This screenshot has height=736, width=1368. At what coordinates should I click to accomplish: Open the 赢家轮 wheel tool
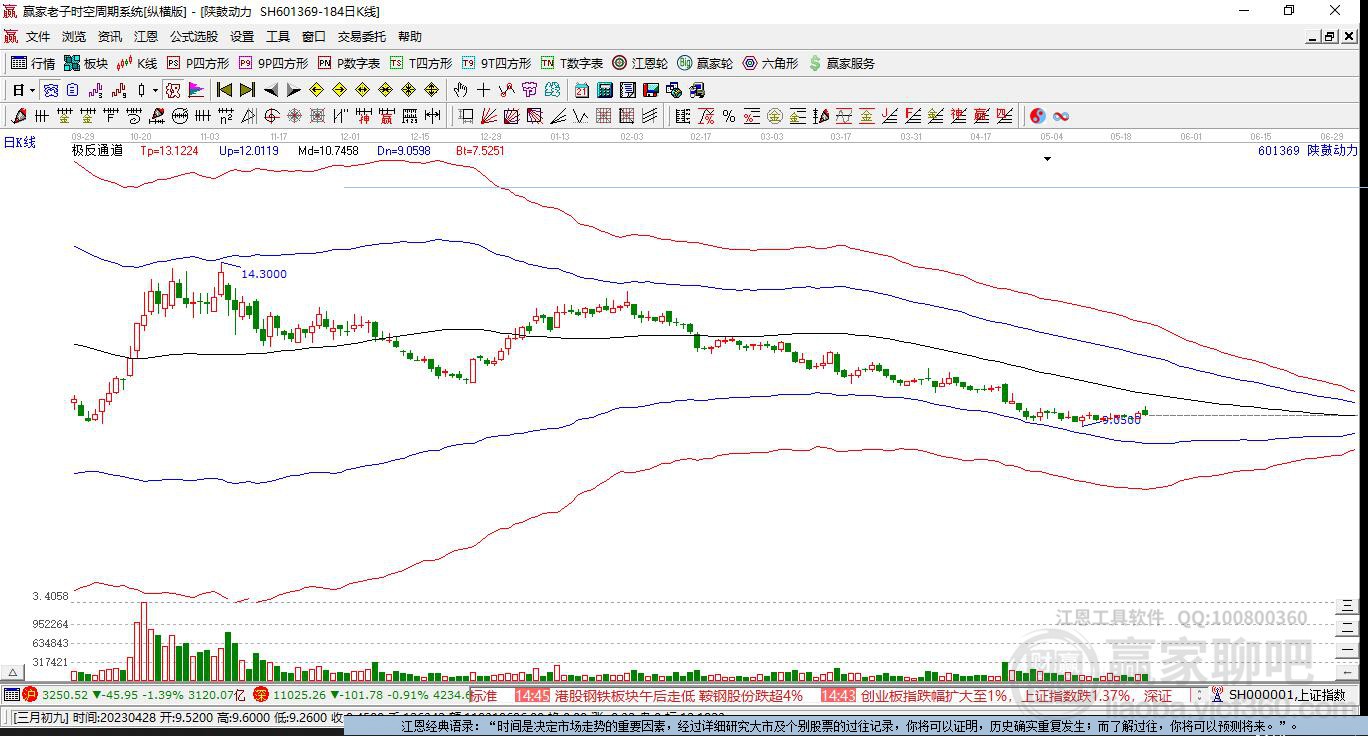pyautogui.click(x=705, y=63)
